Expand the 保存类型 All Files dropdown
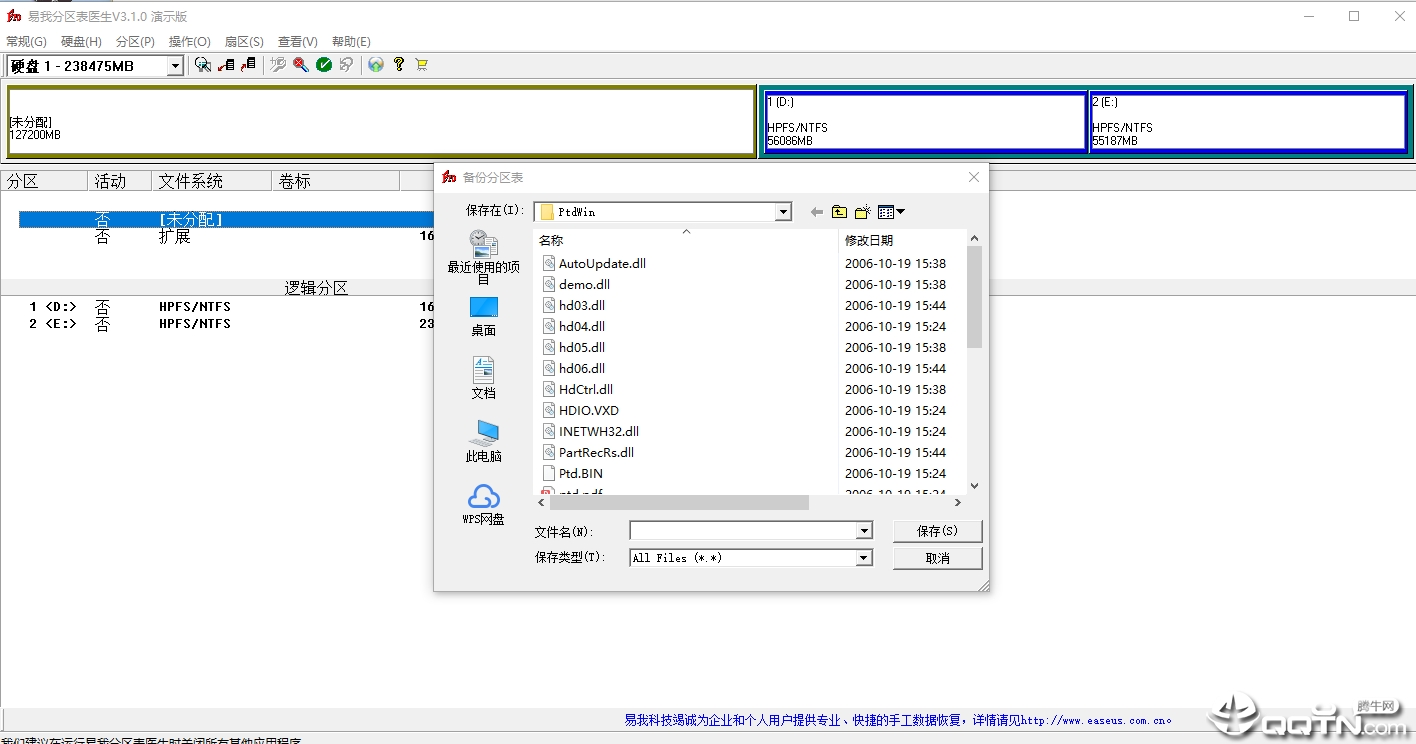This screenshot has width=1416, height=744. point(864,558)
